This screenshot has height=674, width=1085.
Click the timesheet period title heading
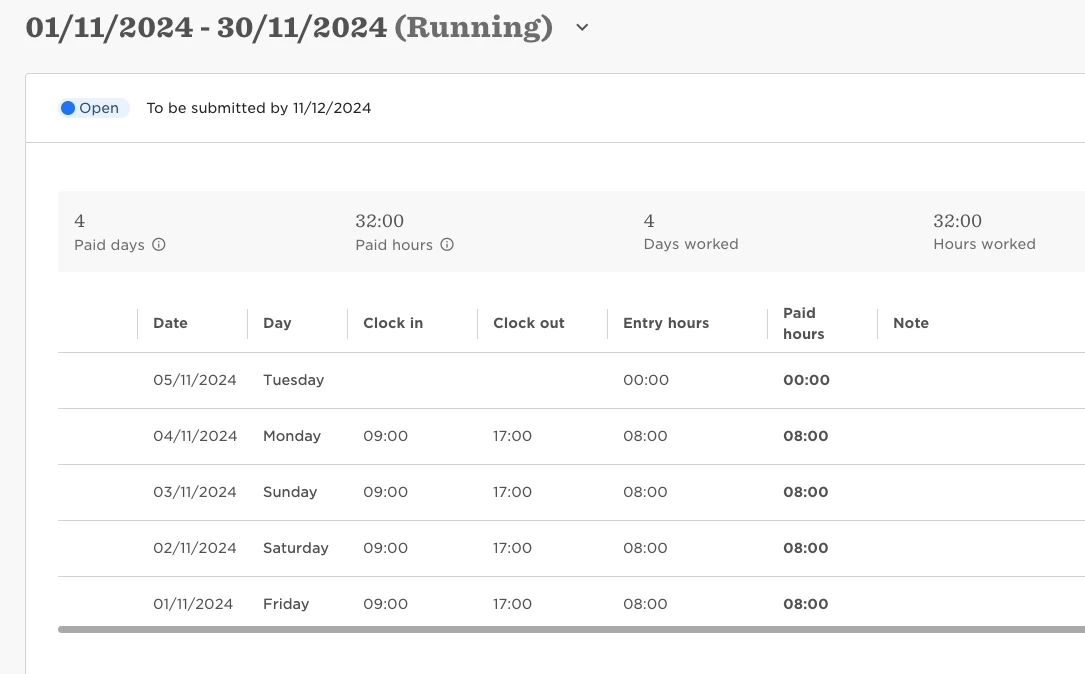pos(289,28)
